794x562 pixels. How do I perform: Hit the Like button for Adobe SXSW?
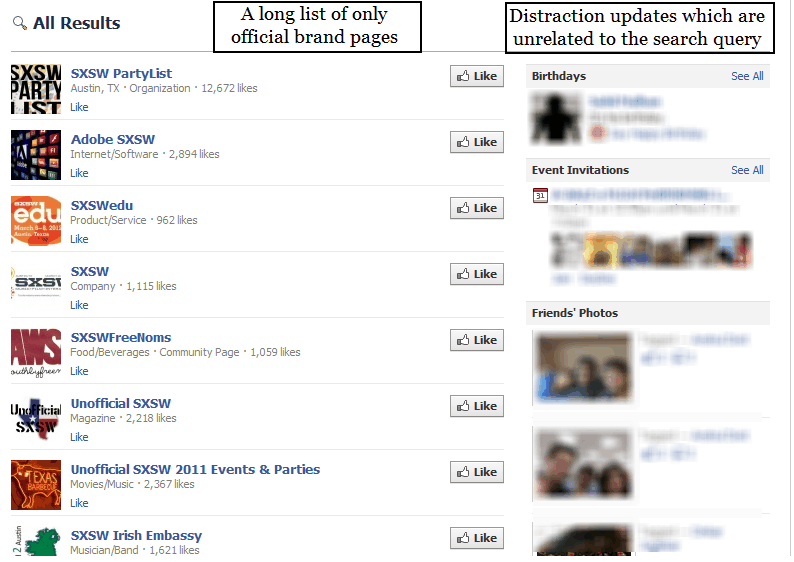tap(477, 142)
